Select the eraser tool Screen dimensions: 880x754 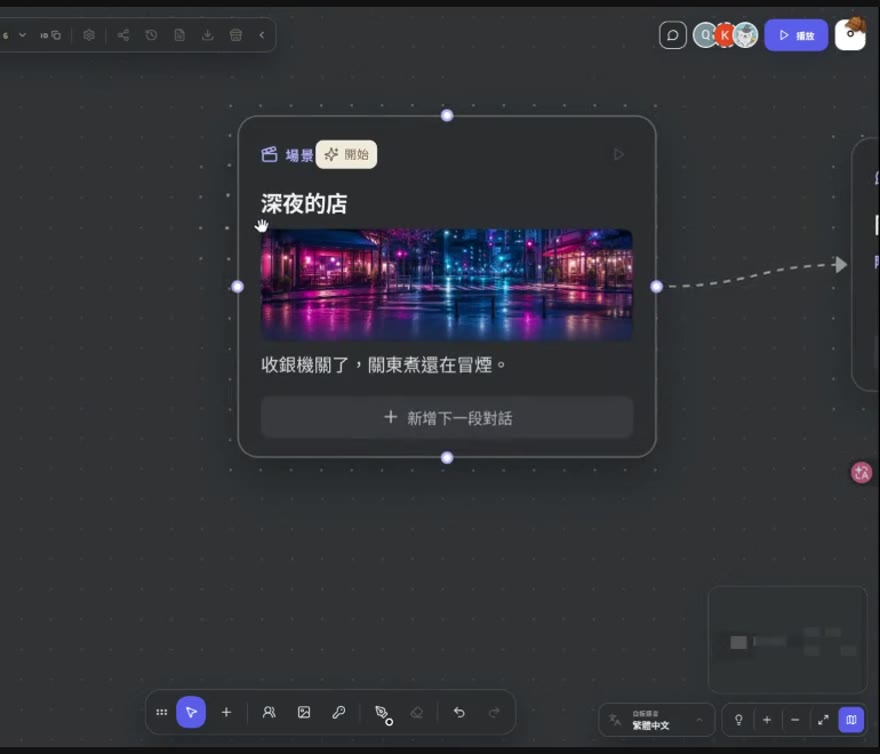click(416, 712)
